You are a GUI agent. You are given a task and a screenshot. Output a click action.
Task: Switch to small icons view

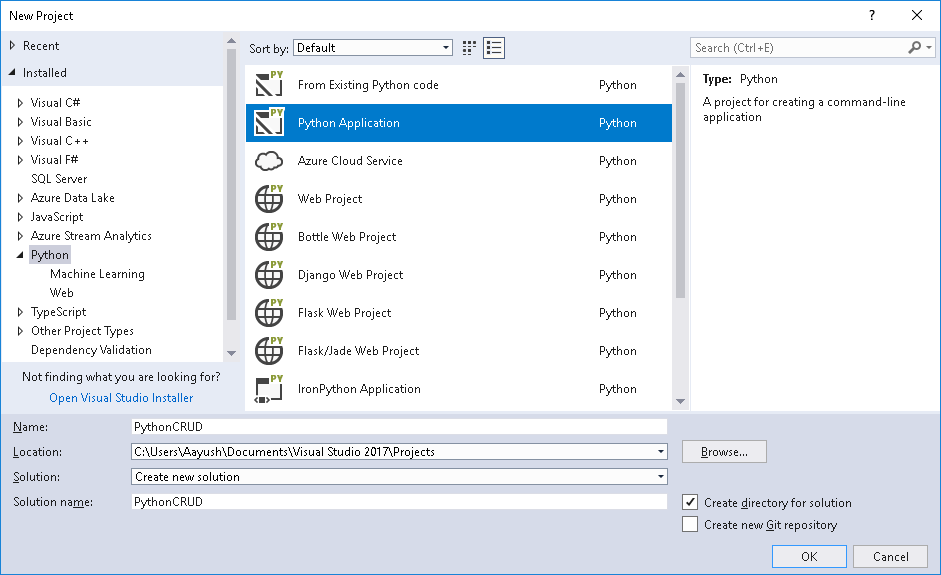coord(469,48)
